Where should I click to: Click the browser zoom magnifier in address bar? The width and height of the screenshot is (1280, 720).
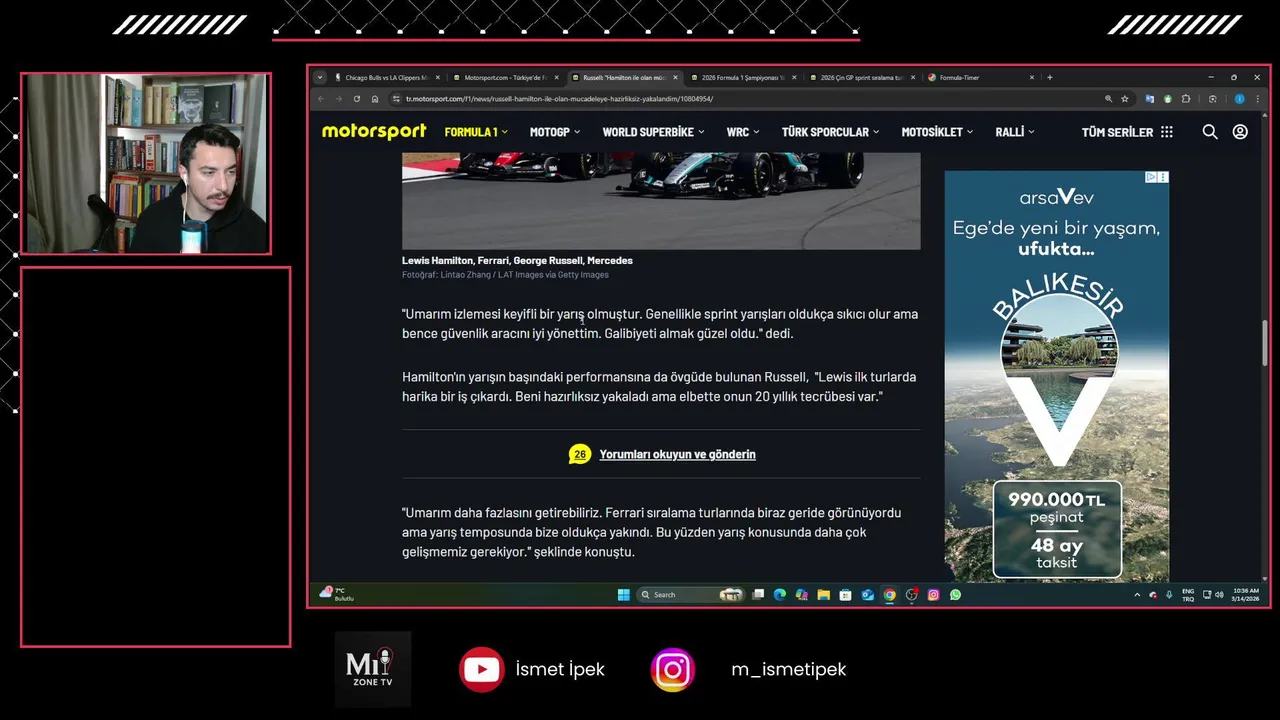point(1108,99)
